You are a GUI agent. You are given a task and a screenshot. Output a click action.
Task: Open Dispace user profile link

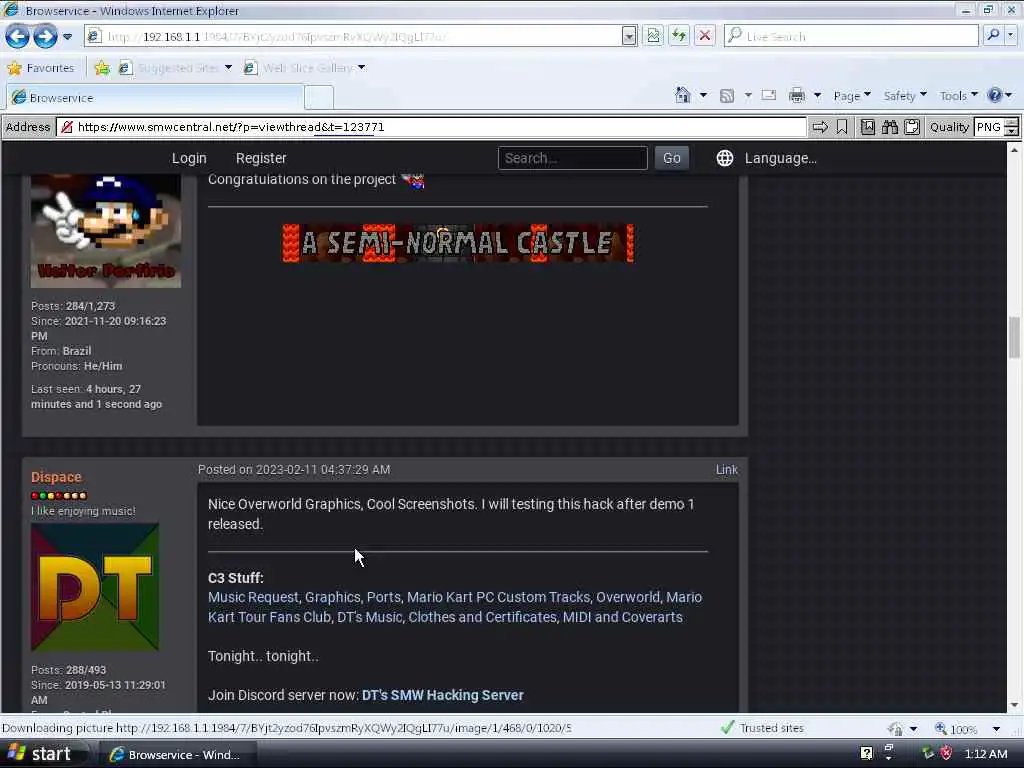coord(56,477)
